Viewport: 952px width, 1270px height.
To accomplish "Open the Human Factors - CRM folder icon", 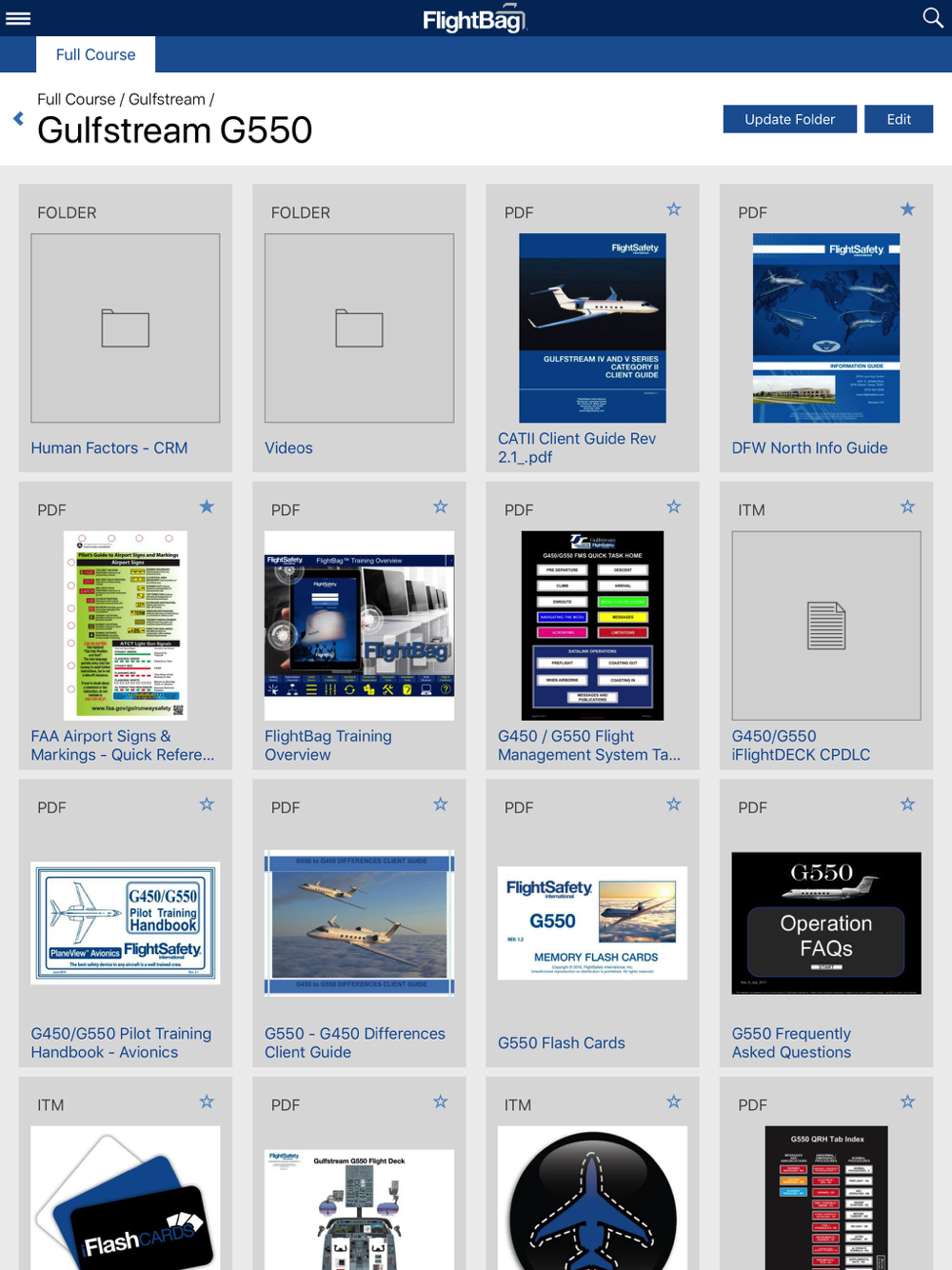I will click(x=126, y=328).
